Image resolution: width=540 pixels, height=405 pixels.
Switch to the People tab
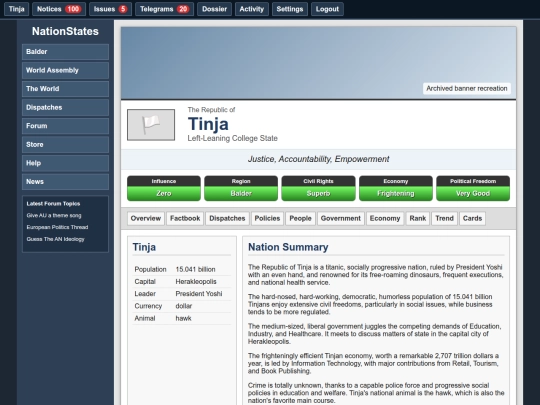point(300,218)
